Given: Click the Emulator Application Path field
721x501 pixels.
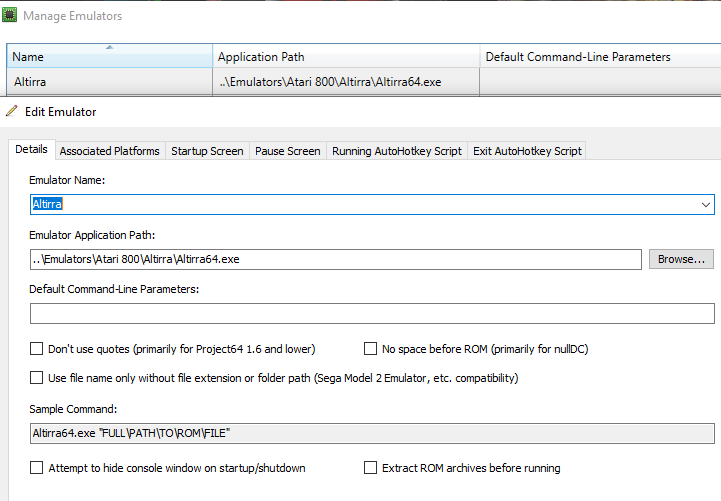Looking at the screenshot, I should pyautogui.click(x=336, y=259).
